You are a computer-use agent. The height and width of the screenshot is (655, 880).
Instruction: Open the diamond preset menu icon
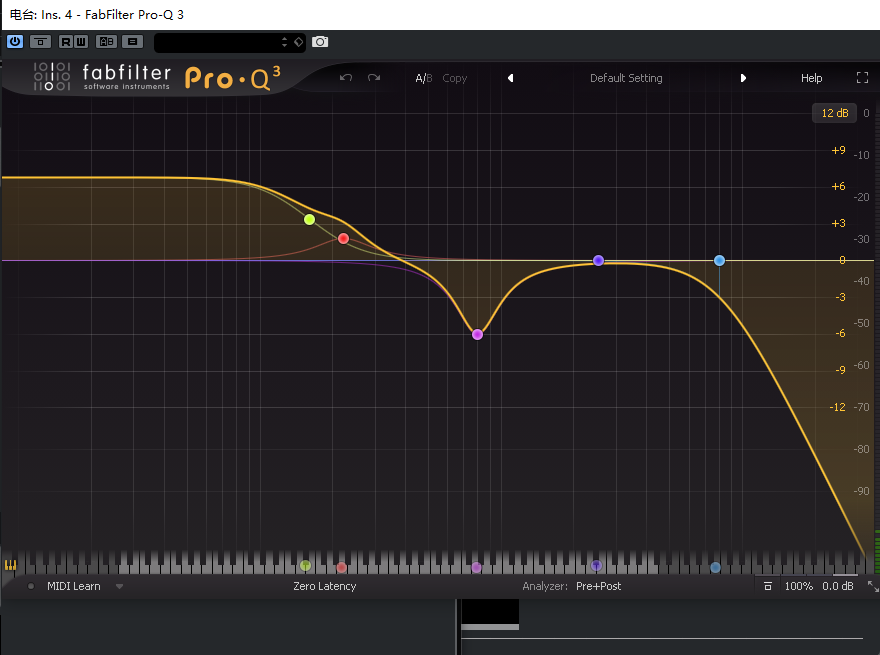[x=299, y=42]
